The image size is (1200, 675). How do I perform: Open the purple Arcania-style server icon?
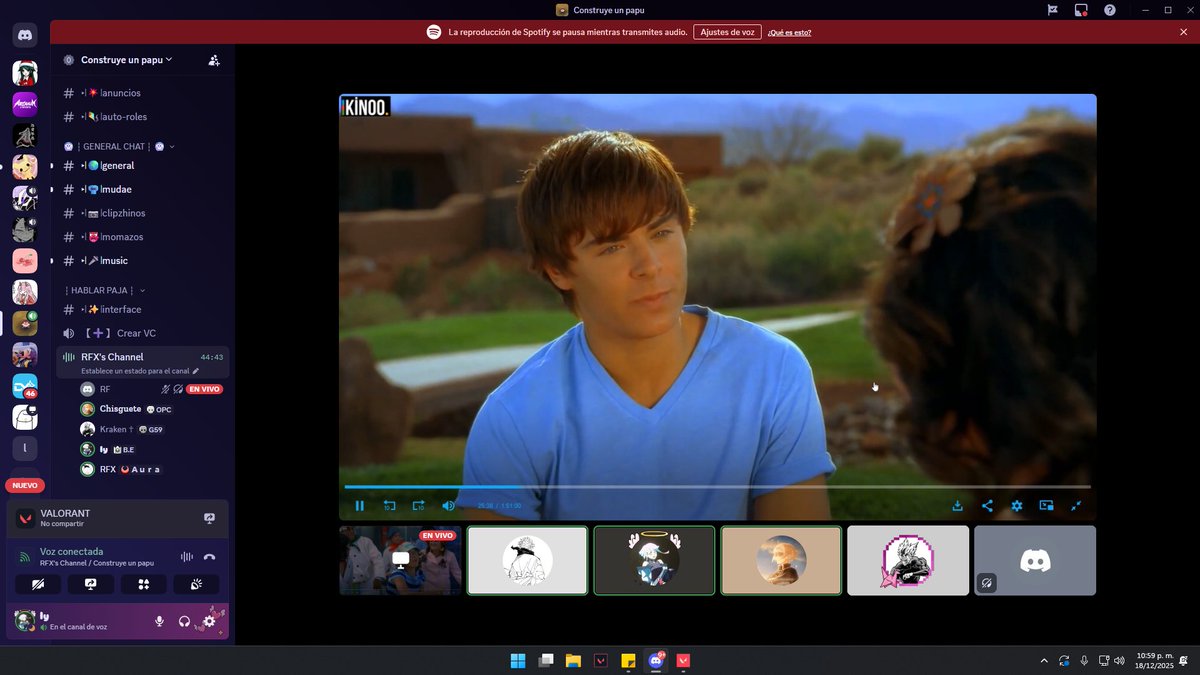click(x=25, y=104)
